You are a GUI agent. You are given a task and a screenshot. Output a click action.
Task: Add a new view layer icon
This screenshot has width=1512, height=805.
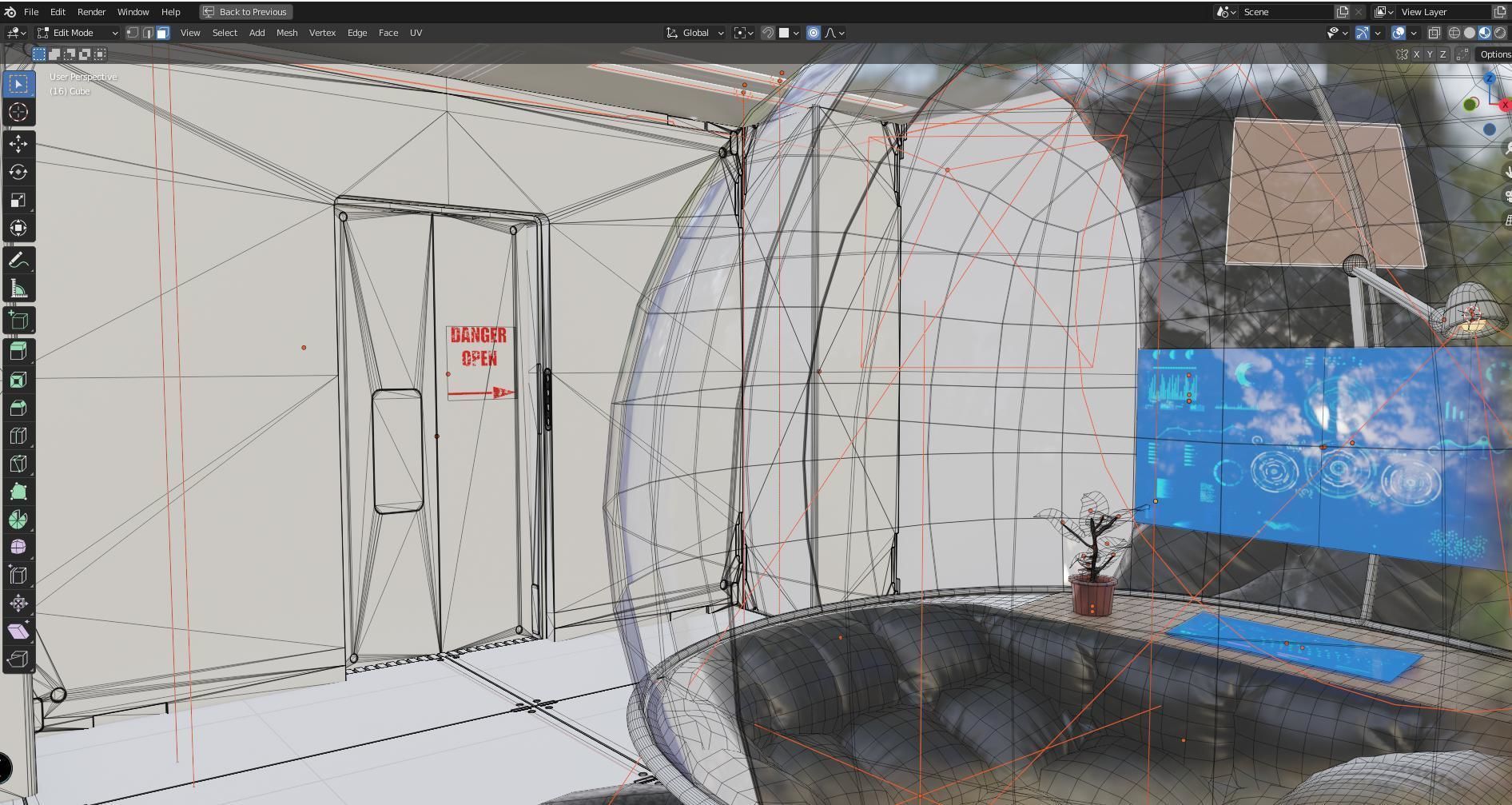pyautogui.click(x=1499, y=12)
